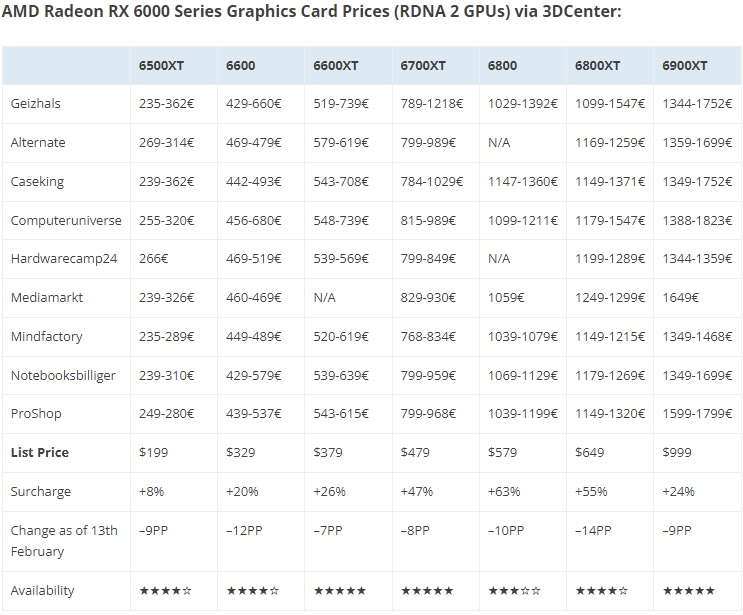Click the Change as of 13th February label

click(64, 541)
